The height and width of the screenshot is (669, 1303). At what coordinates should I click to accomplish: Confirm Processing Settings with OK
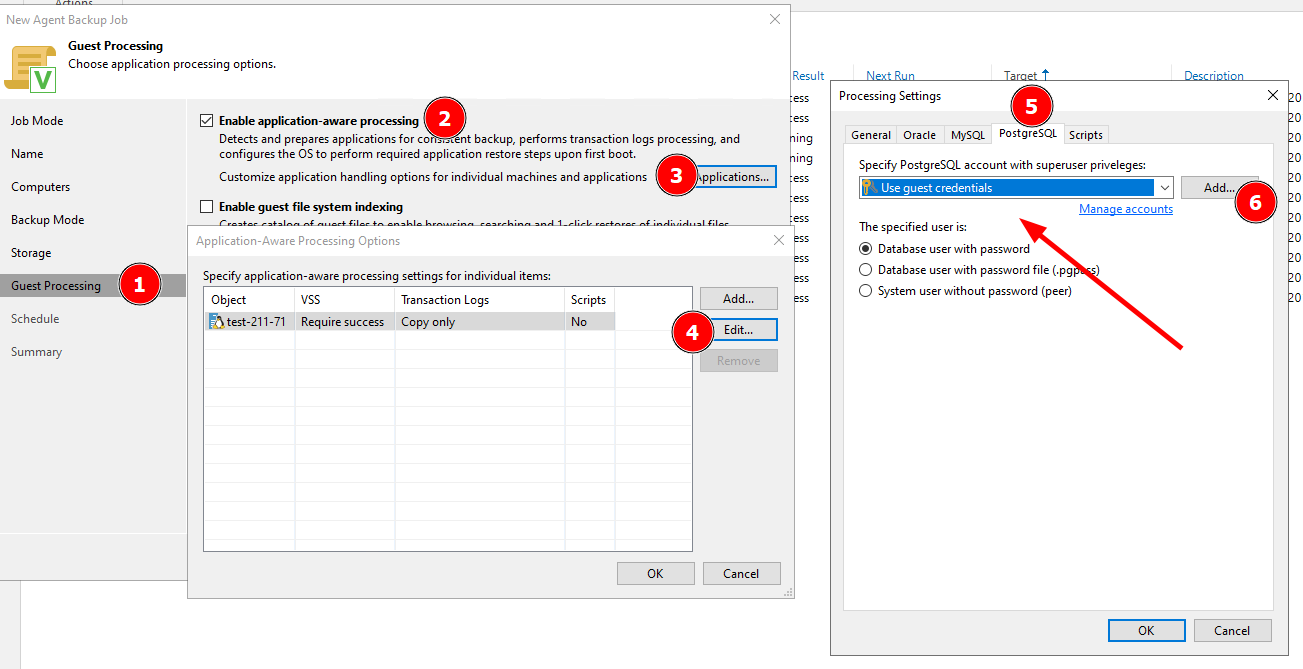(1146, 630)
